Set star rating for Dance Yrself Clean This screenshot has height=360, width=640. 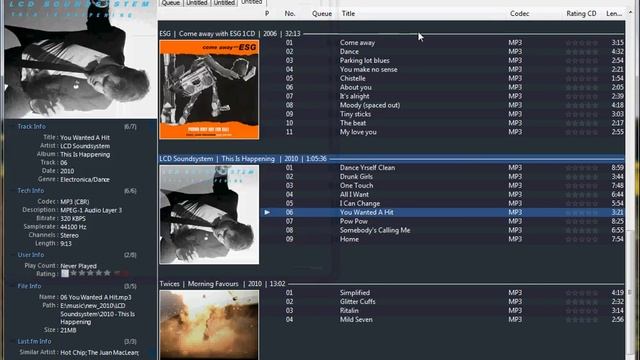coord(582,167)
